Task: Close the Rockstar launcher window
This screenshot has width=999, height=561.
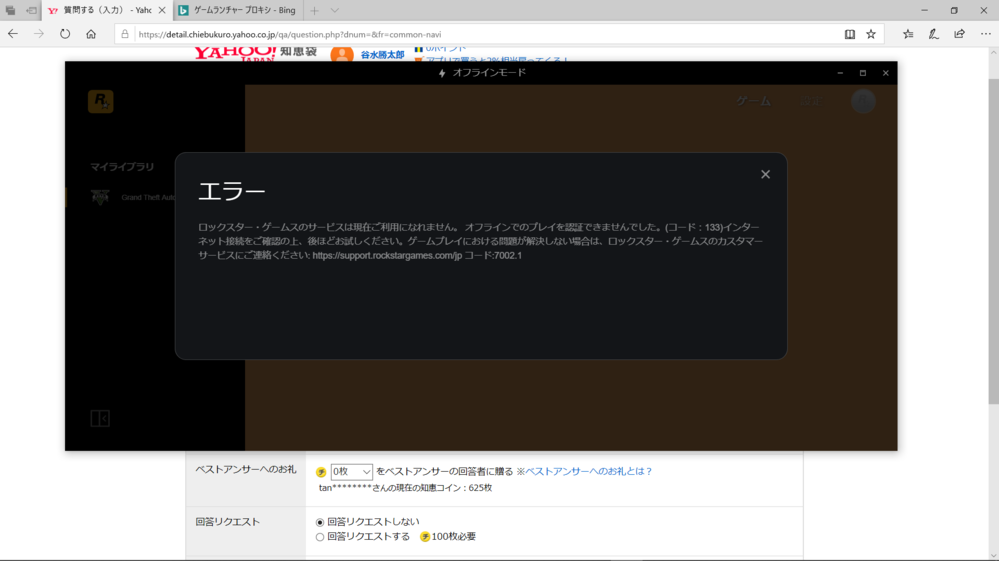Action: coord(886,73)
